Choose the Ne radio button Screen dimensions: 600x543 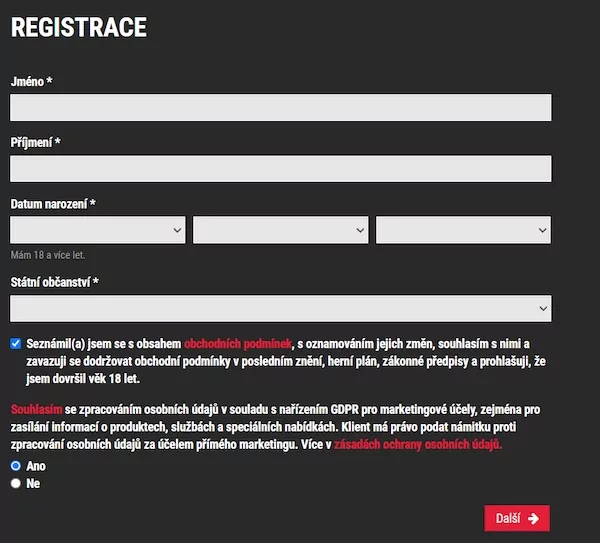point(16,483)
